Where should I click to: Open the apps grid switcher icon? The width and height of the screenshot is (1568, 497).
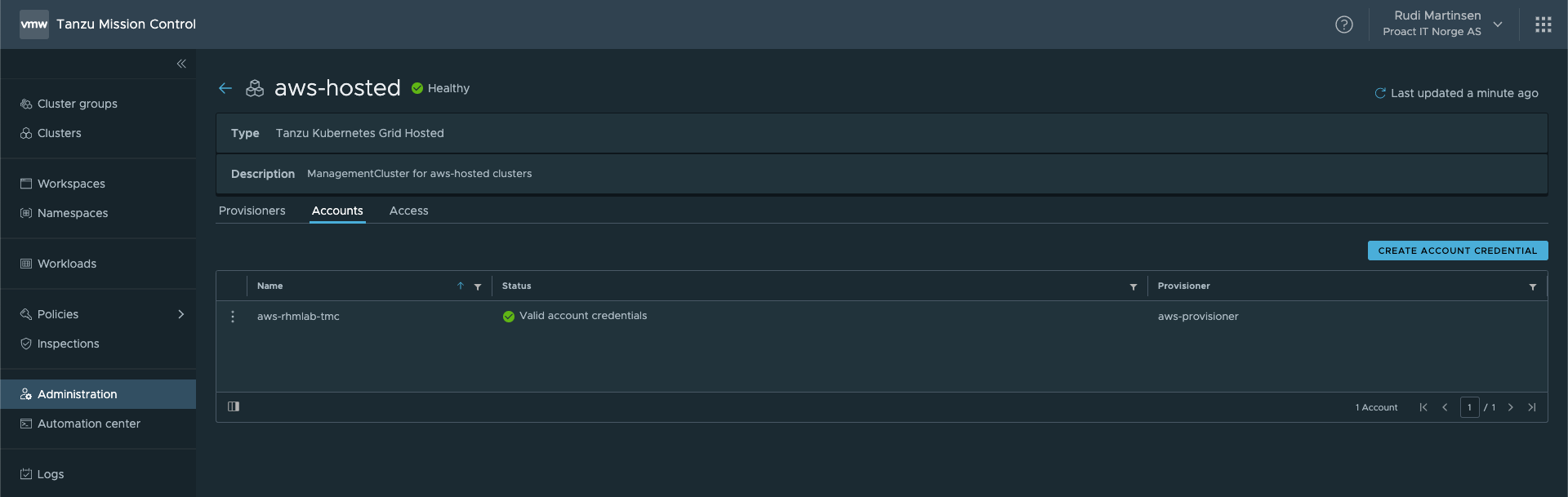1543,24
